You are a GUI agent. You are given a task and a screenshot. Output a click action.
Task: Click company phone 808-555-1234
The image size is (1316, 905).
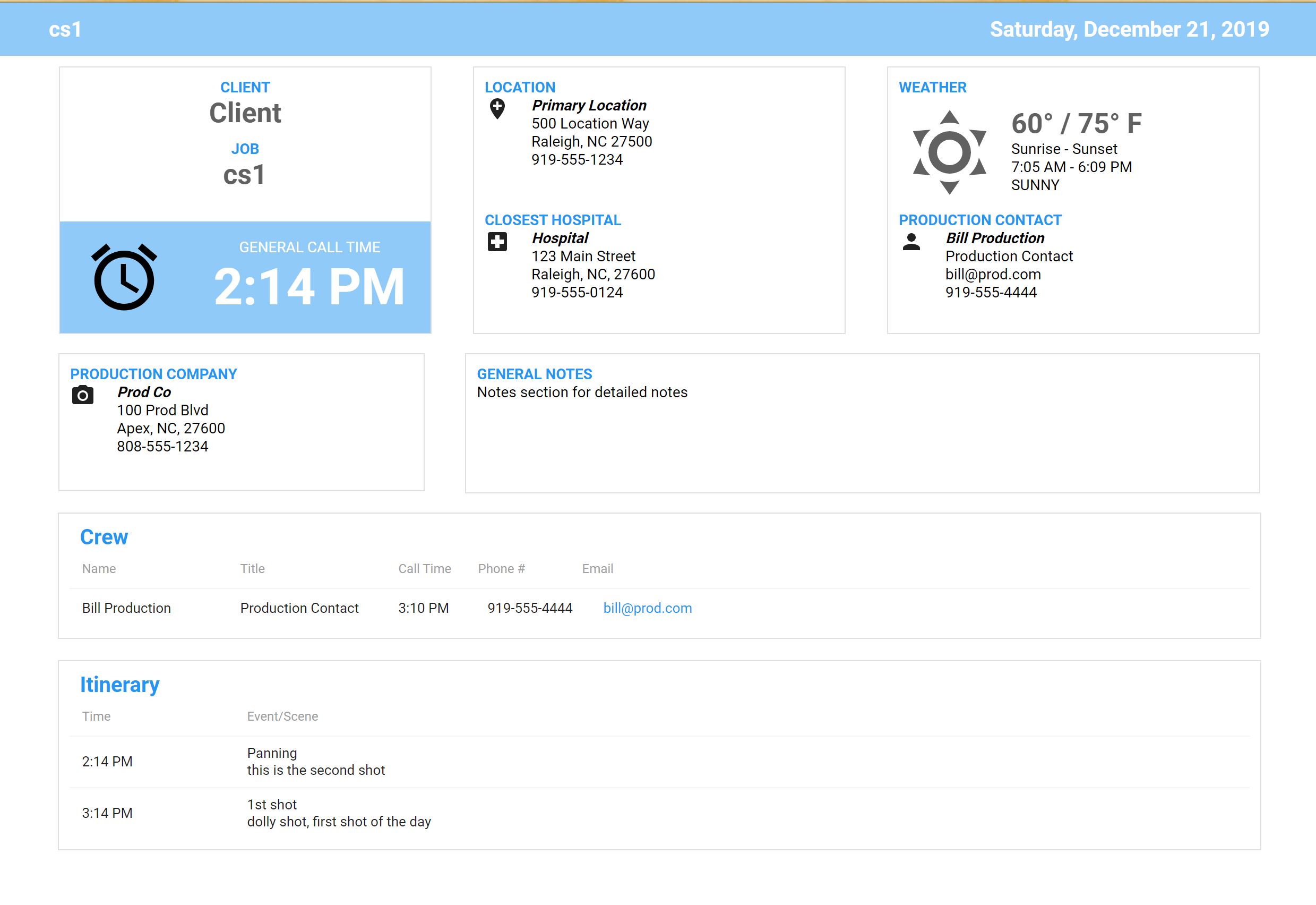tap(162, 447)
